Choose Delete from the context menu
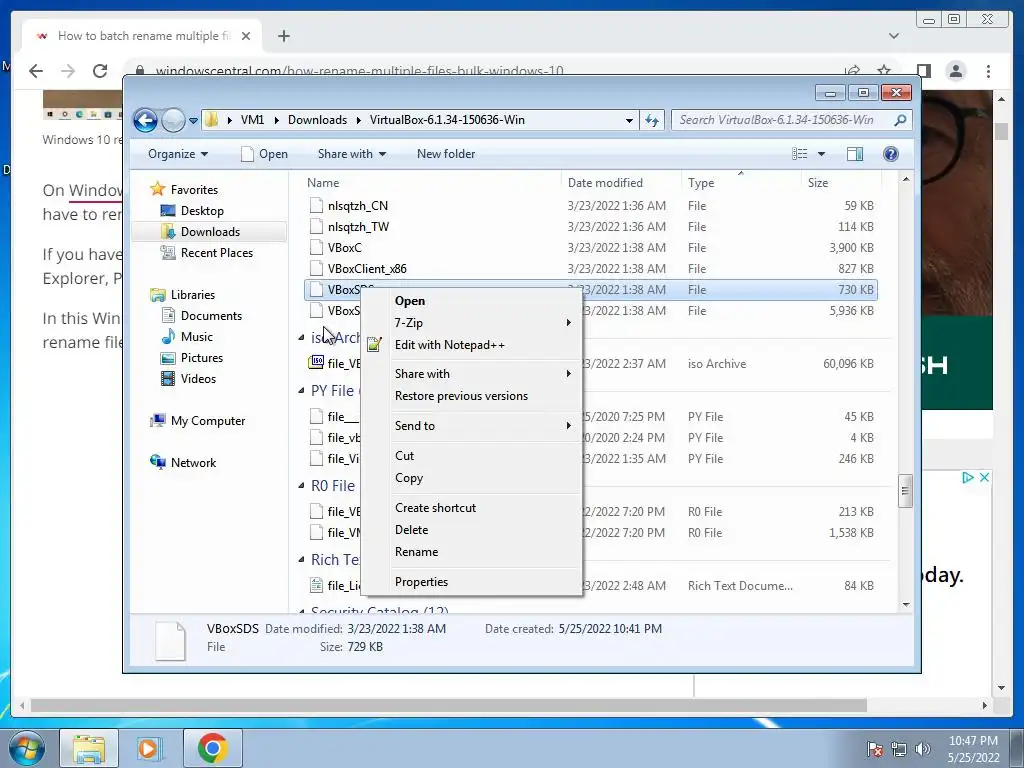This screenshot has height=768, width=1024. pos(471,530)
